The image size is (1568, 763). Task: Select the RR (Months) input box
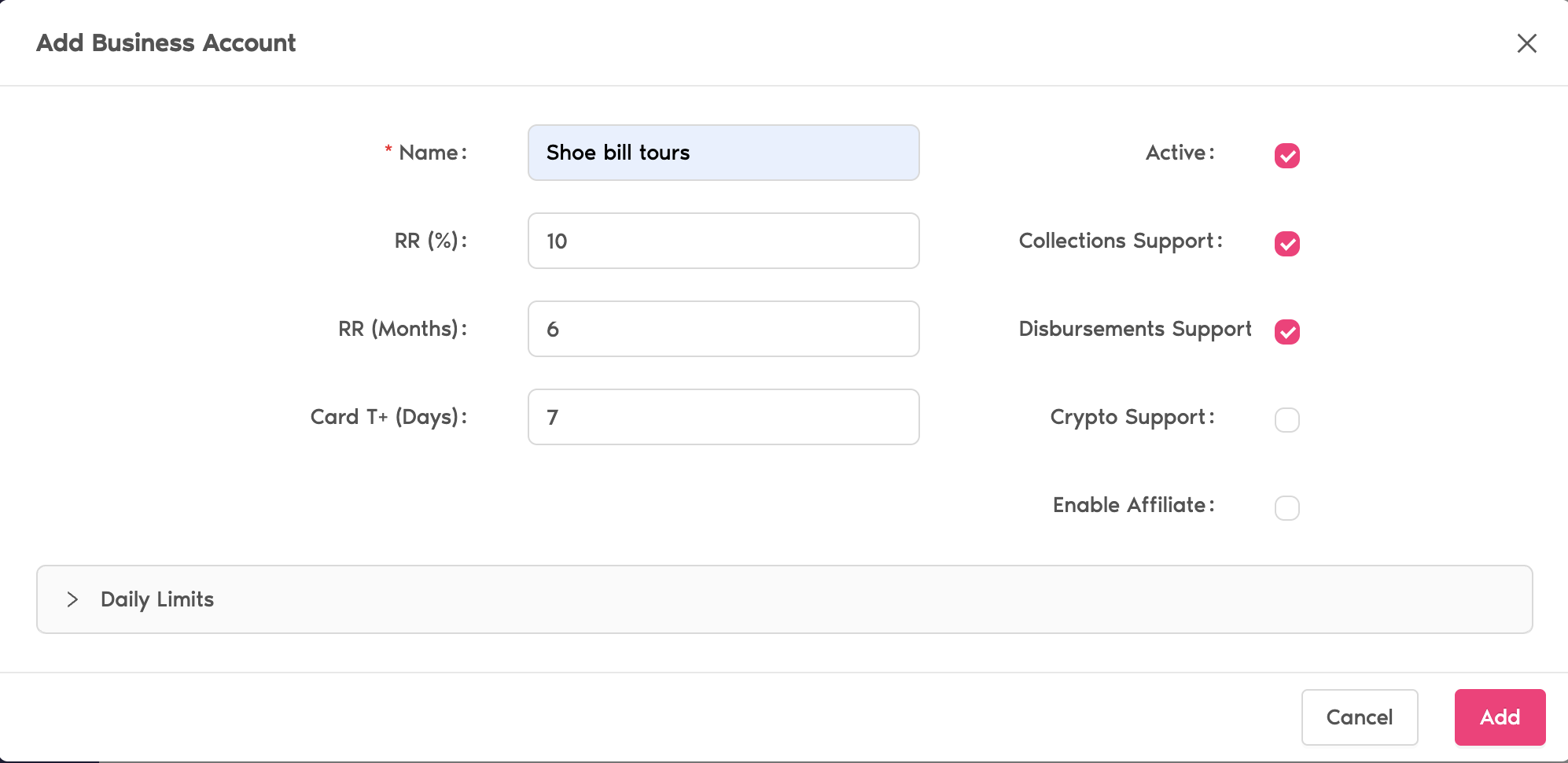(x=723, y=329)
